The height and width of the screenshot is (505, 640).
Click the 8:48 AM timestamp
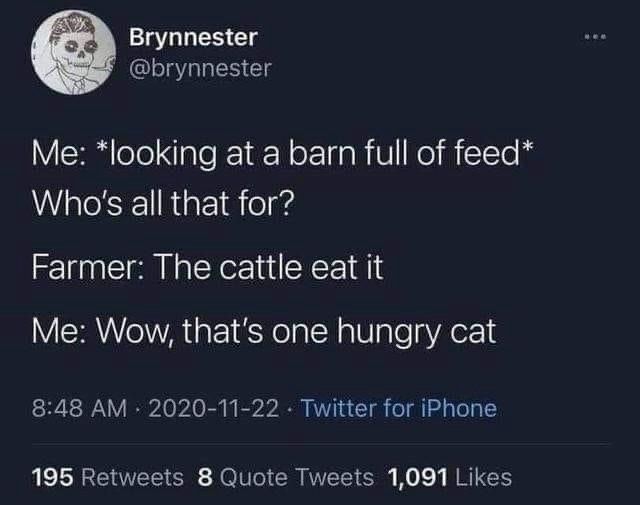click(x=78, y=408)
